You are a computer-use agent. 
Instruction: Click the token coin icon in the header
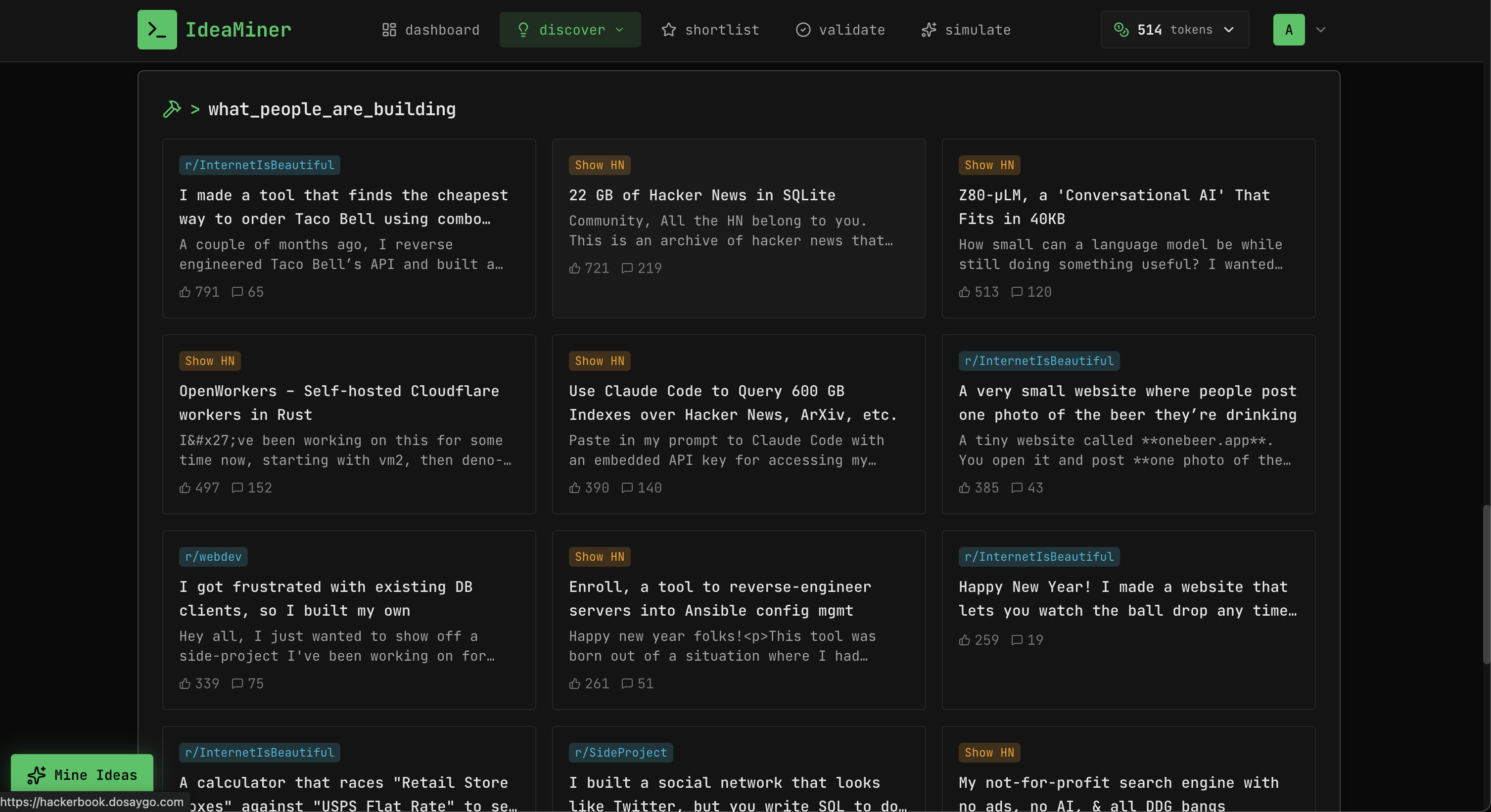click(x=1122, y=30)
